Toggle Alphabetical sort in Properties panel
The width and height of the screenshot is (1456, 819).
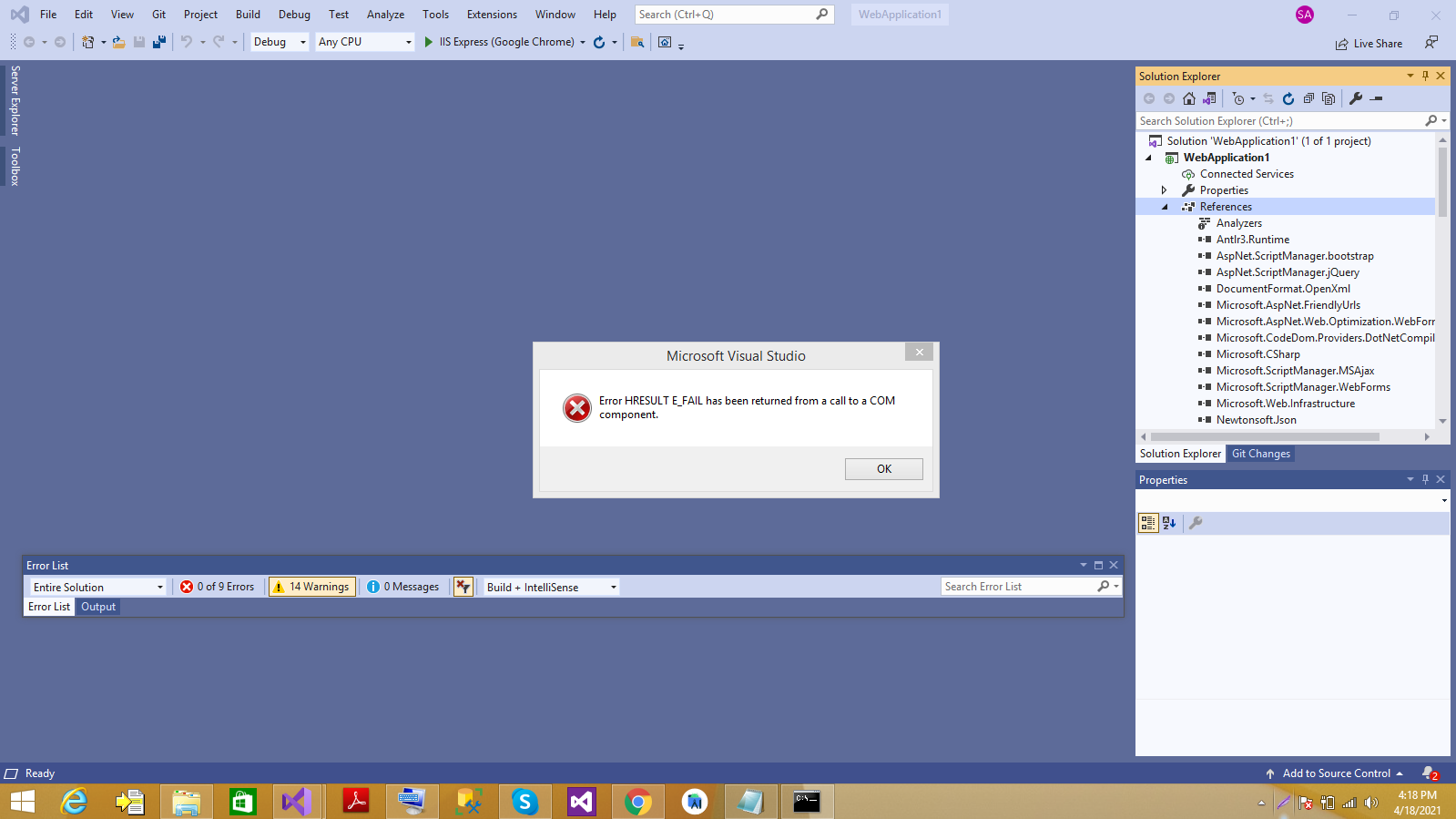(1170, 523)
